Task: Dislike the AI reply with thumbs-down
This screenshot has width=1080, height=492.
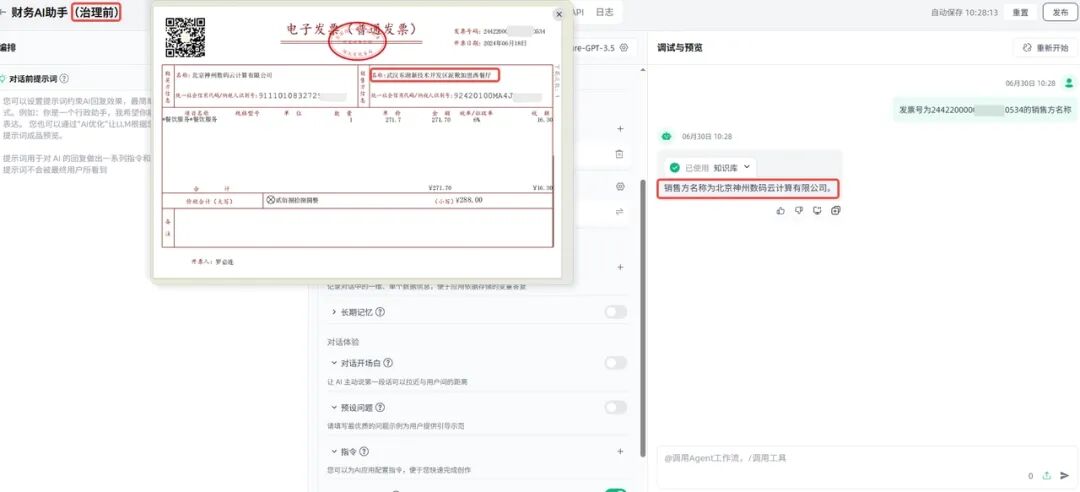Action: (799, 210)
